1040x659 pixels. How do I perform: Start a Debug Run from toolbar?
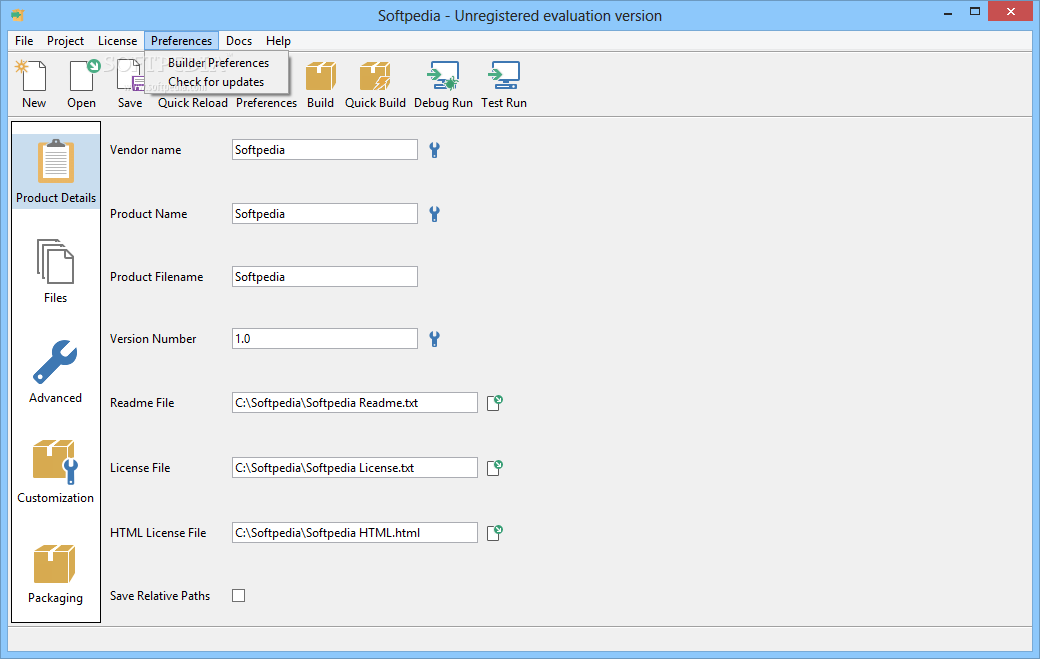click(x=443, y=76)
